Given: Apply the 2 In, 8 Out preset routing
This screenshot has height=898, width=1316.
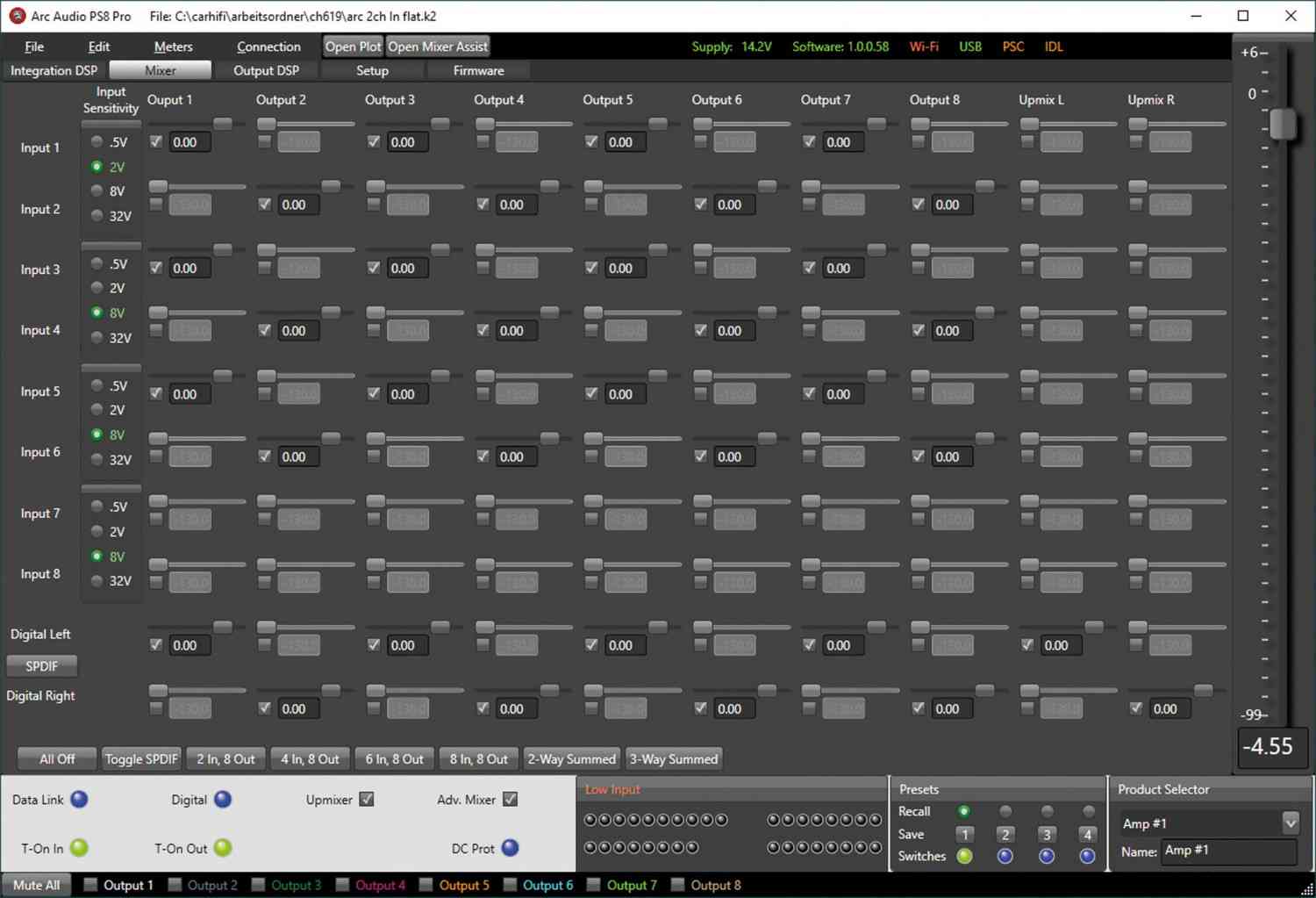Looking at the screenshot, I should tap(225, 758).
